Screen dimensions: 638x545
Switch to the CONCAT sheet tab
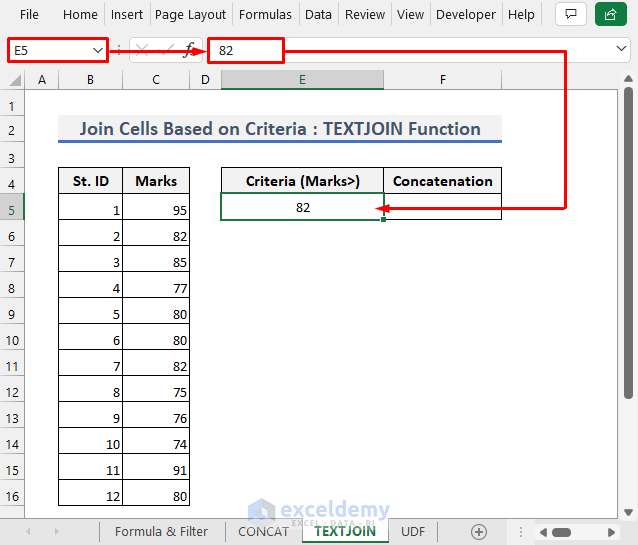(x=263, y=531)
